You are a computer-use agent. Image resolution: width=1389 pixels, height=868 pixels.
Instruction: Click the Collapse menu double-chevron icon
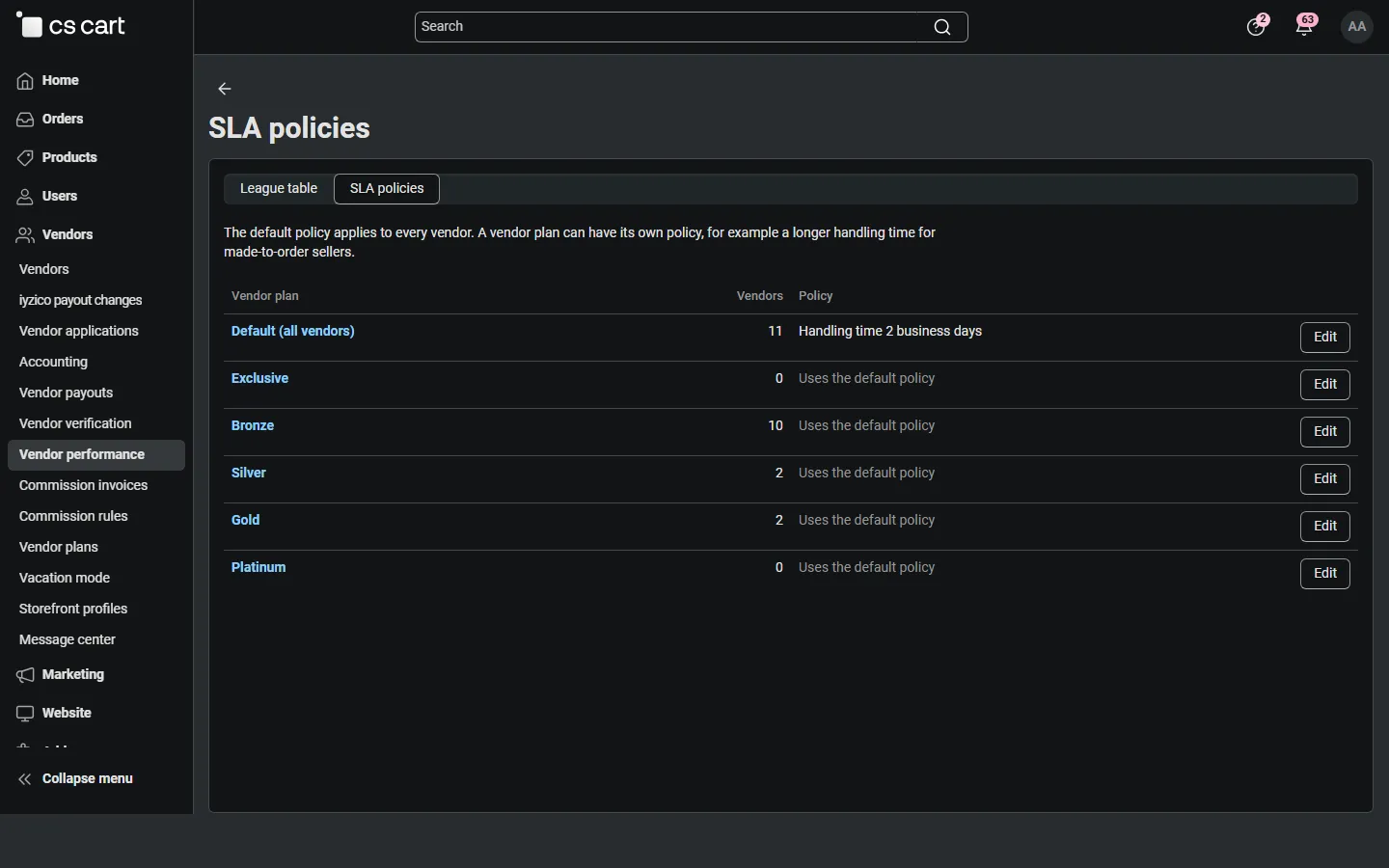25,779
